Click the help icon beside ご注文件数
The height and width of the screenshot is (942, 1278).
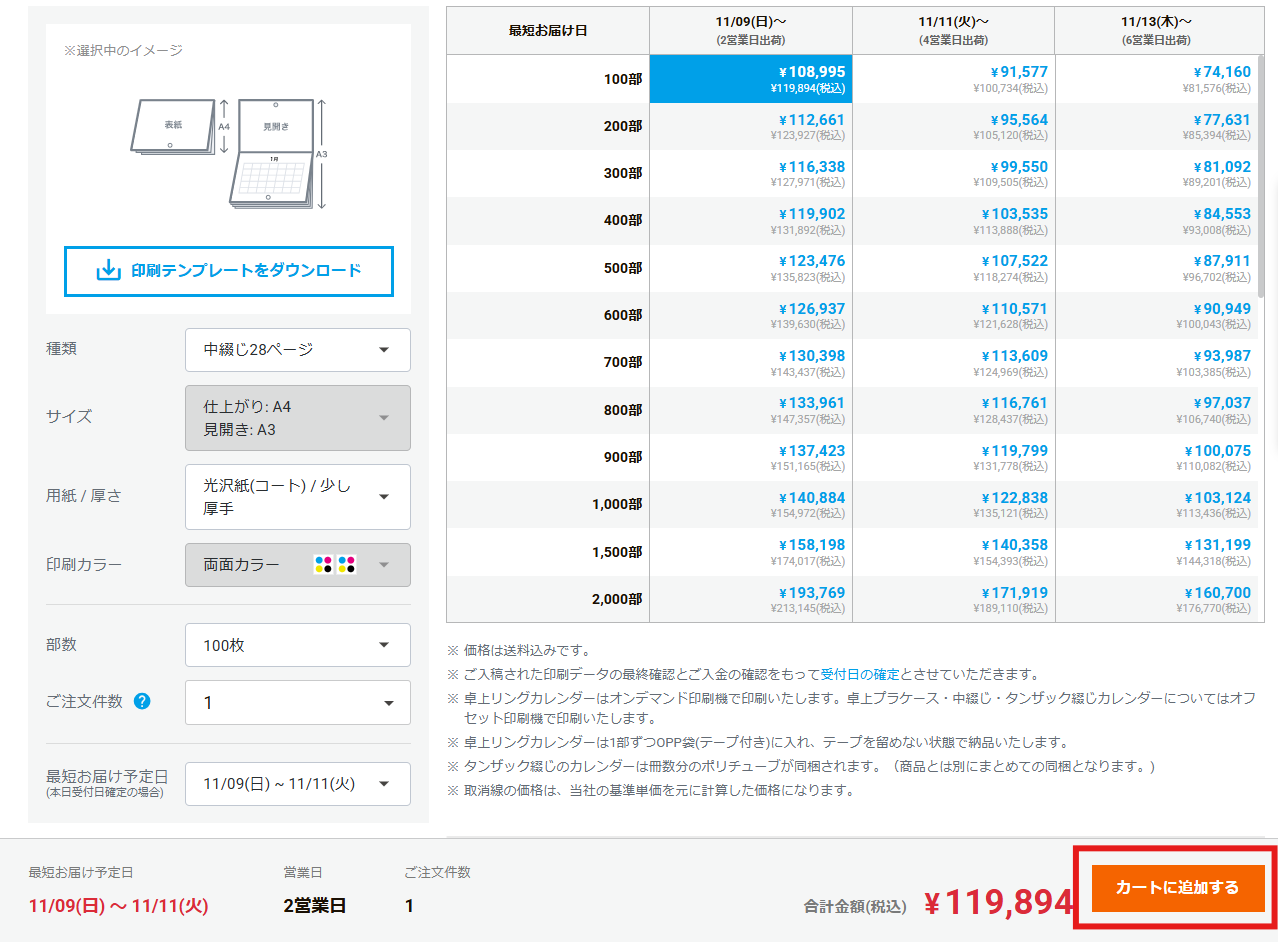[x=142, y=701]
